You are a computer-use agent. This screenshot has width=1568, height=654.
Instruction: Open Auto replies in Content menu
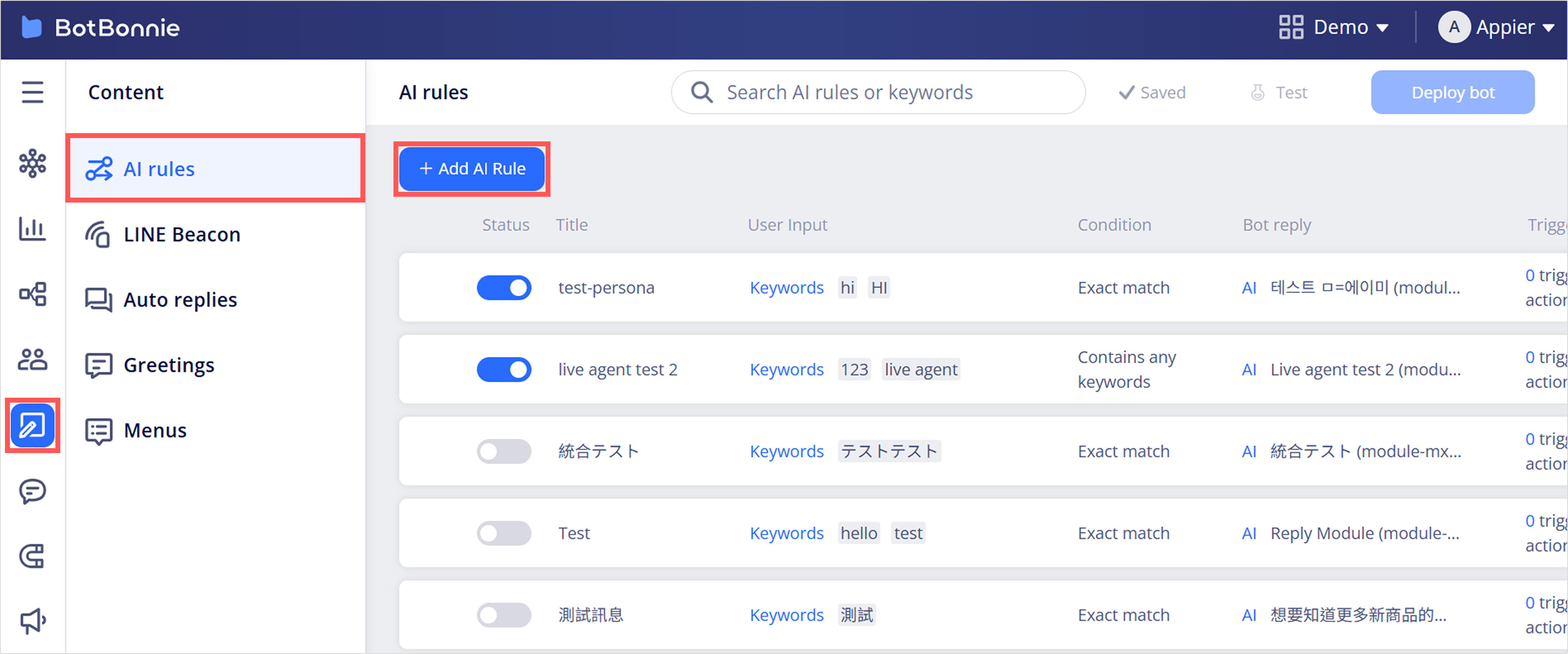tap(215, 300)
